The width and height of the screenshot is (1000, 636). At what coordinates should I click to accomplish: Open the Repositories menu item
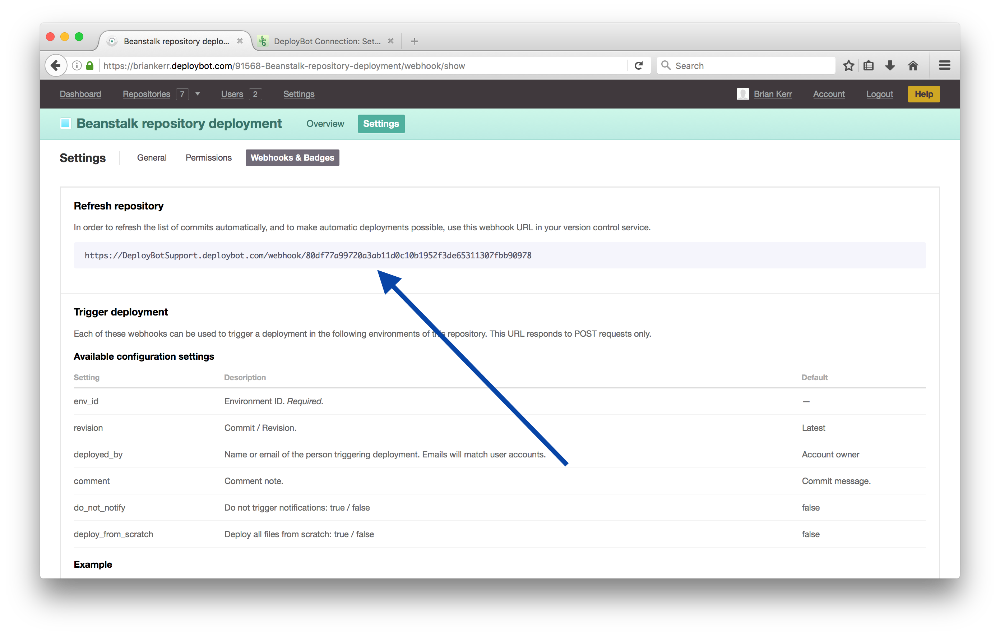pos(146,94)
